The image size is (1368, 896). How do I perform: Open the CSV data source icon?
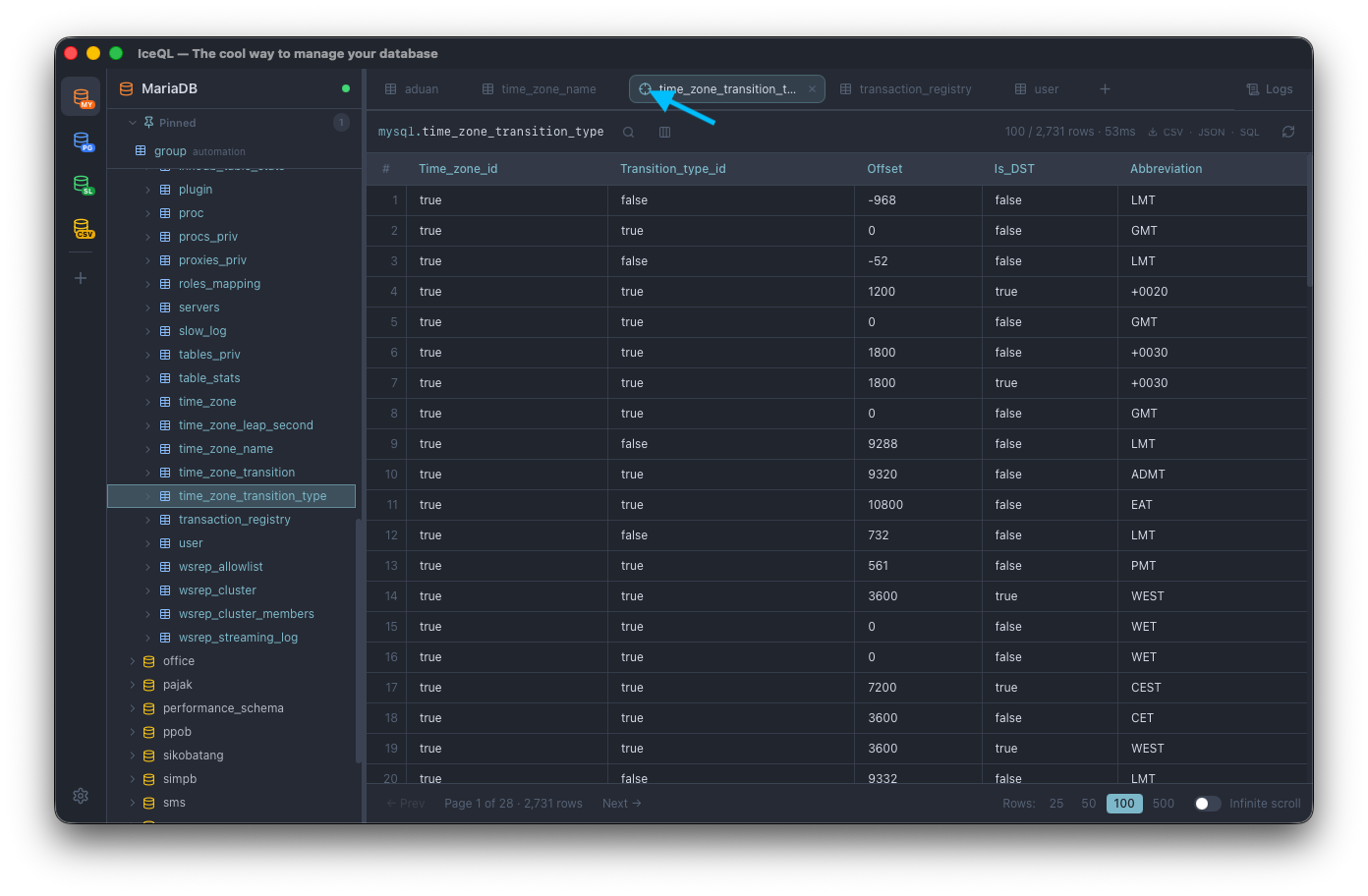coord(83,228)
